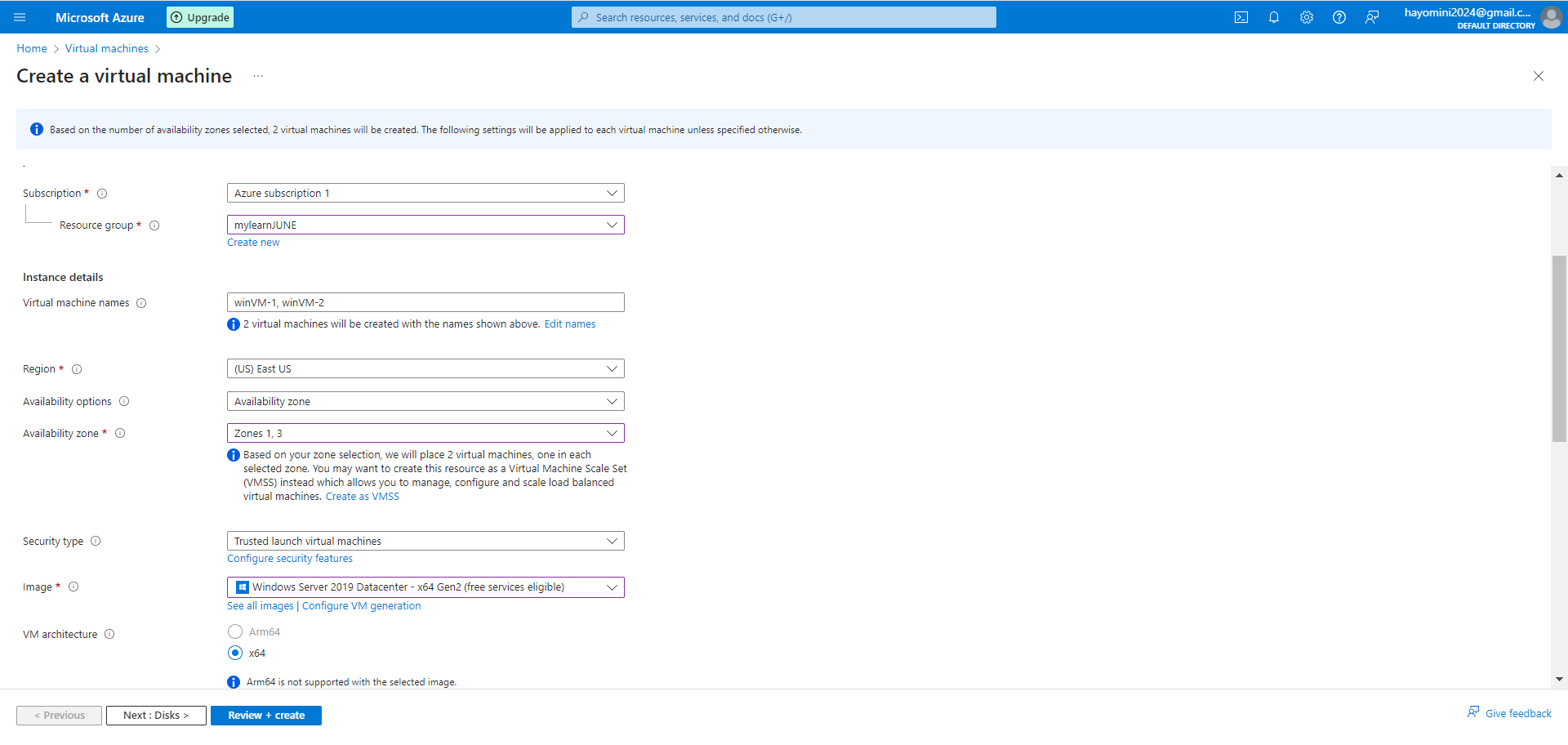1568x745 pixels.
Task: Open the Region dropdown
Action: click(425, 368)
